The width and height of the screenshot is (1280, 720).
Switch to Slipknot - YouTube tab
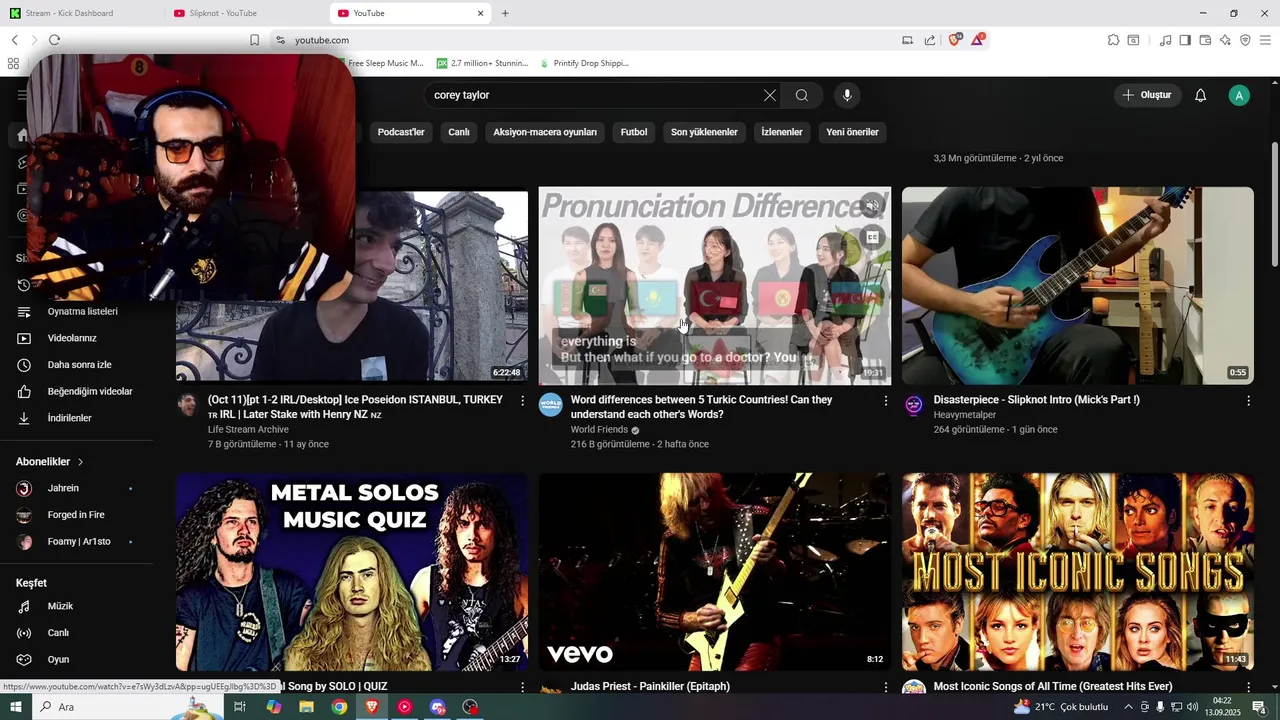tap(245, 13)
